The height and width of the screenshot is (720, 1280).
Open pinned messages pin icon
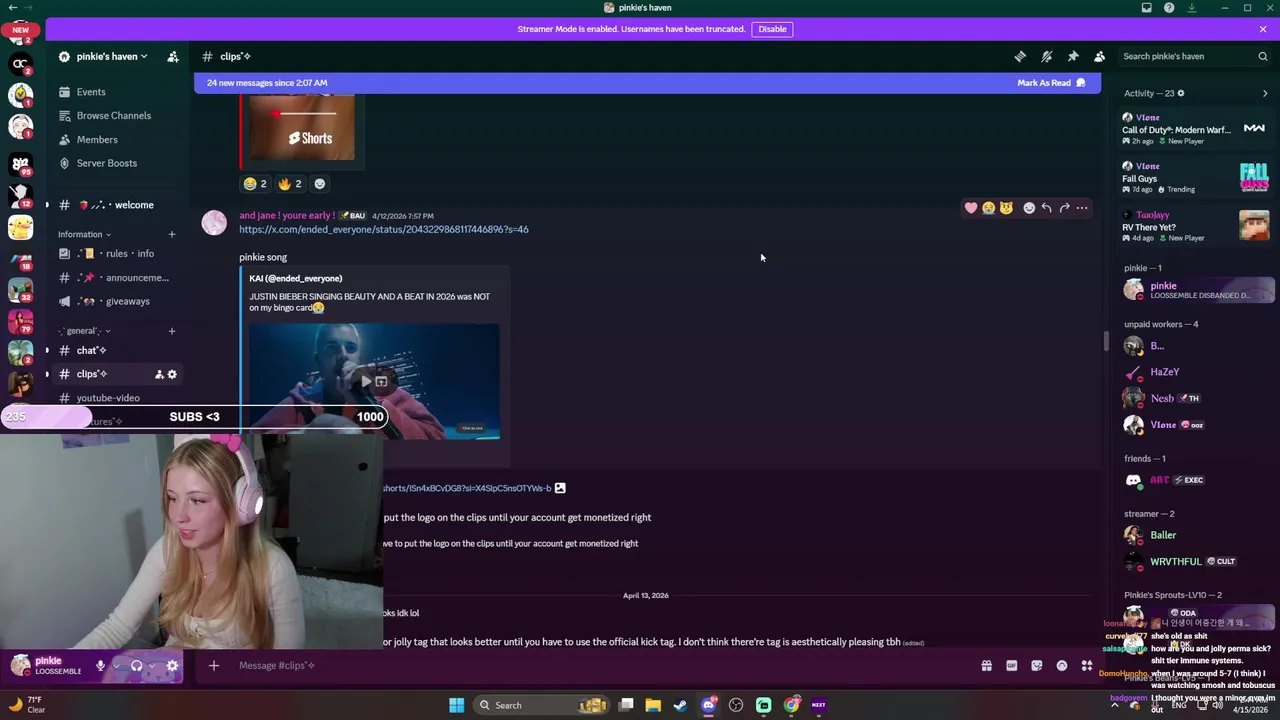[x=1073, y=57]
